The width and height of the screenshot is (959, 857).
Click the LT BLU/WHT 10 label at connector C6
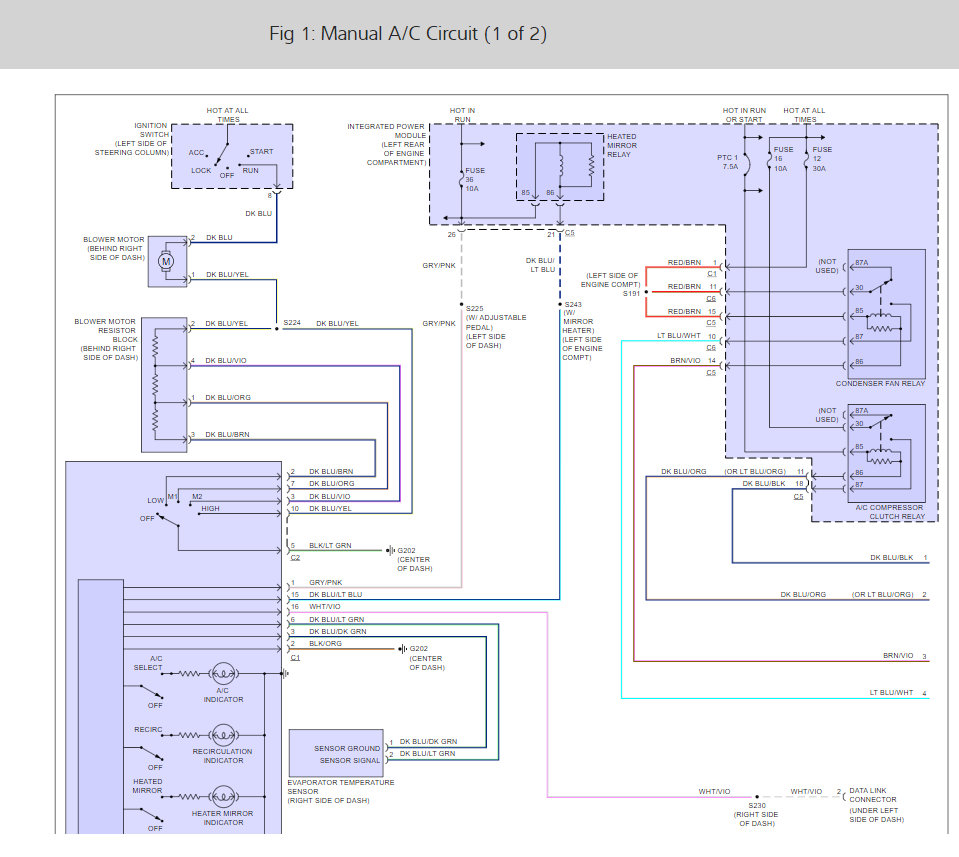[686, 336]
